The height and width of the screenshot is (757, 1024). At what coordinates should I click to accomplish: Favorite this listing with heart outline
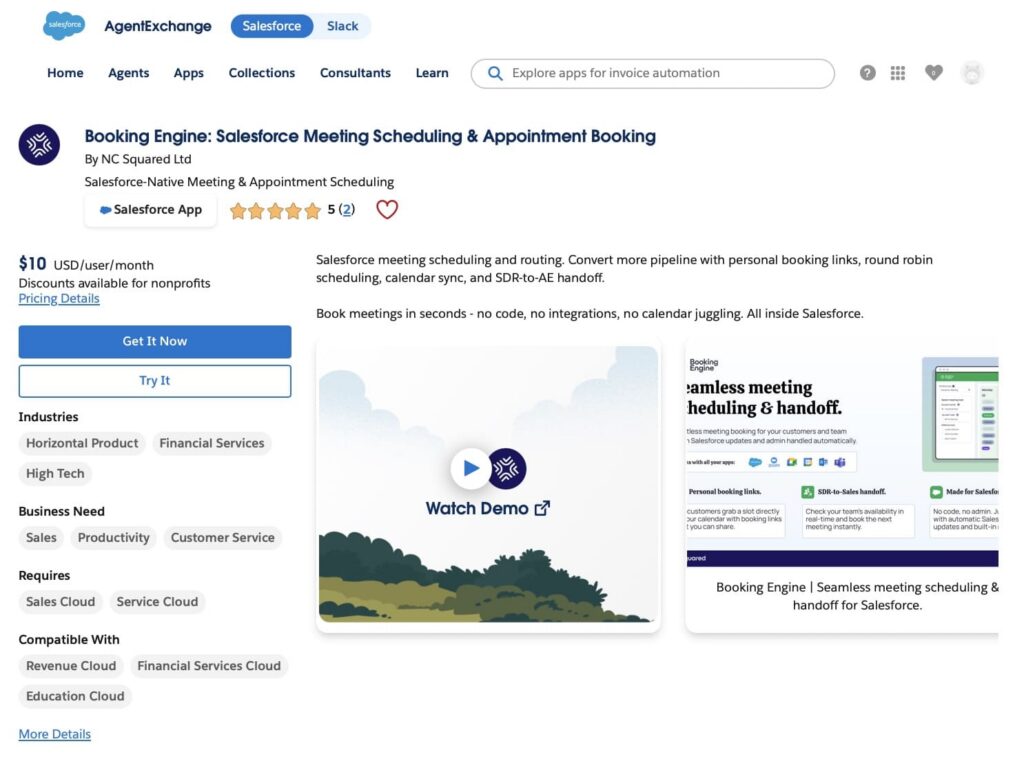[387, 210]
